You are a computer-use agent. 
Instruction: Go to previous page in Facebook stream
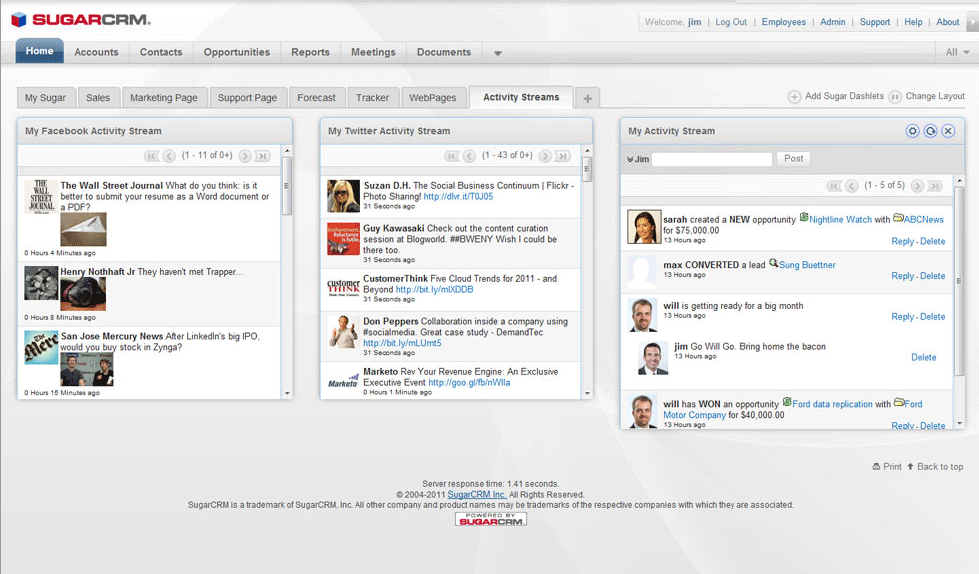point(169,156)
